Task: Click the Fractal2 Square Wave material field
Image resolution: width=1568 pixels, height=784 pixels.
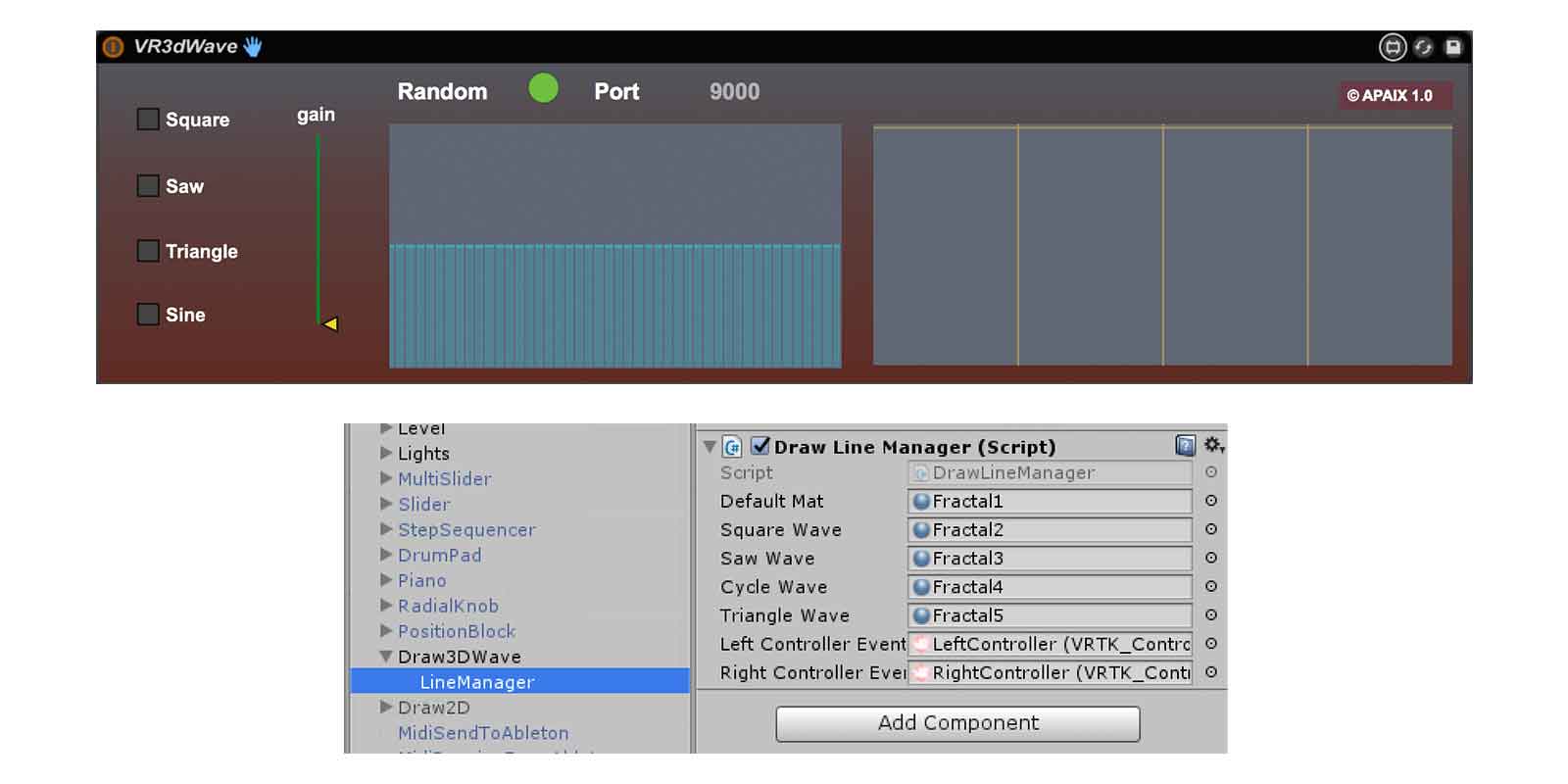Action: coord(1050,530)
